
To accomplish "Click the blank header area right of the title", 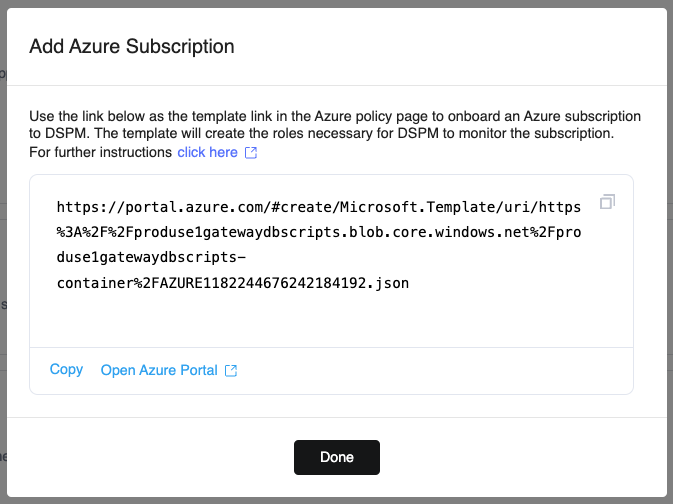I will tap(450, 46).
